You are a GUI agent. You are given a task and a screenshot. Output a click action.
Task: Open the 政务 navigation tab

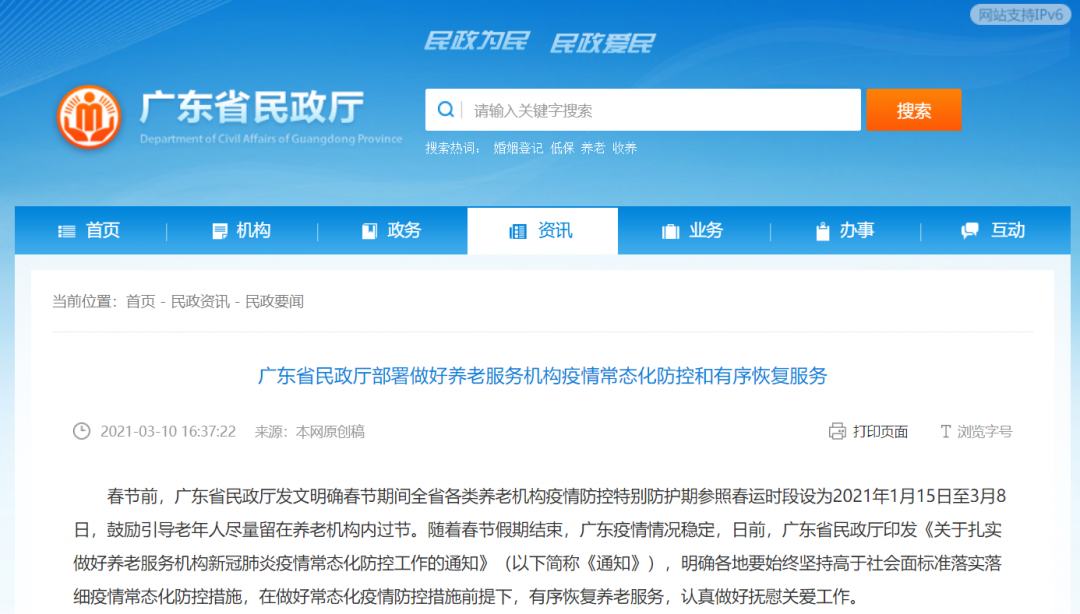(392, 231)
